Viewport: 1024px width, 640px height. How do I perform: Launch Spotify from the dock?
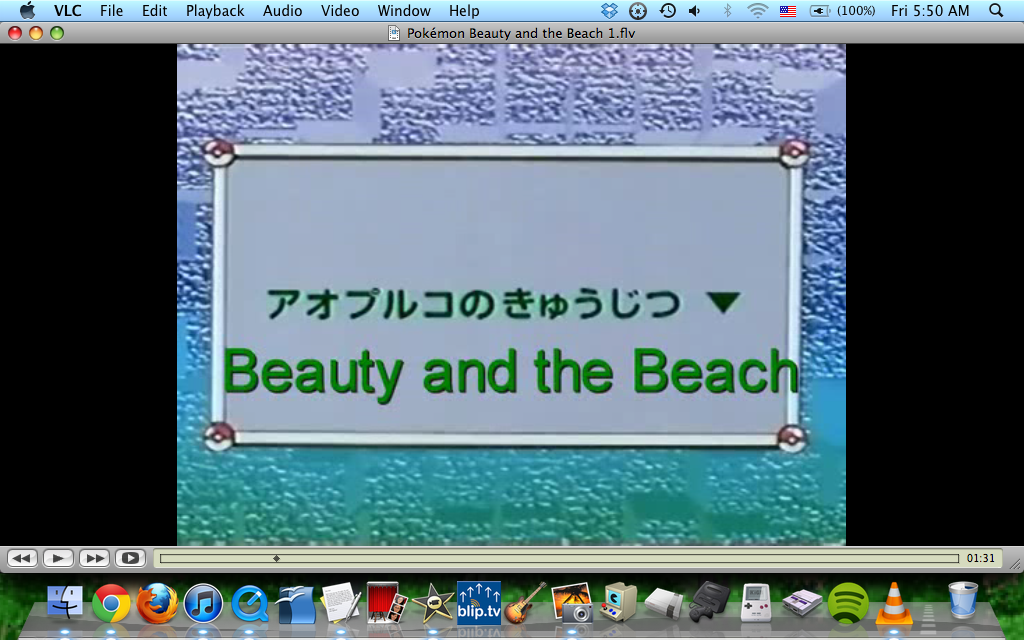[848, 603]
